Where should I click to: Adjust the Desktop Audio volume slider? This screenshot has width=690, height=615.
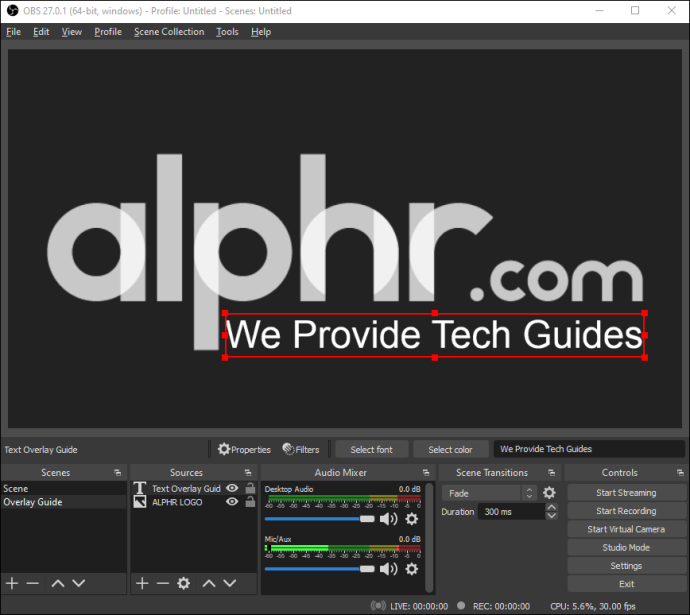click(319, 519)
